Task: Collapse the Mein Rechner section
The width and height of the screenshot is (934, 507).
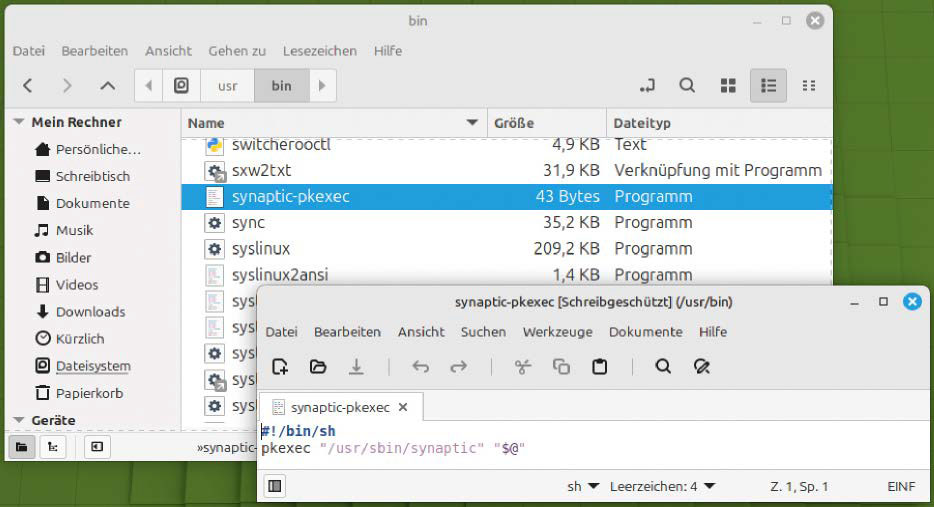Action: 19,122
